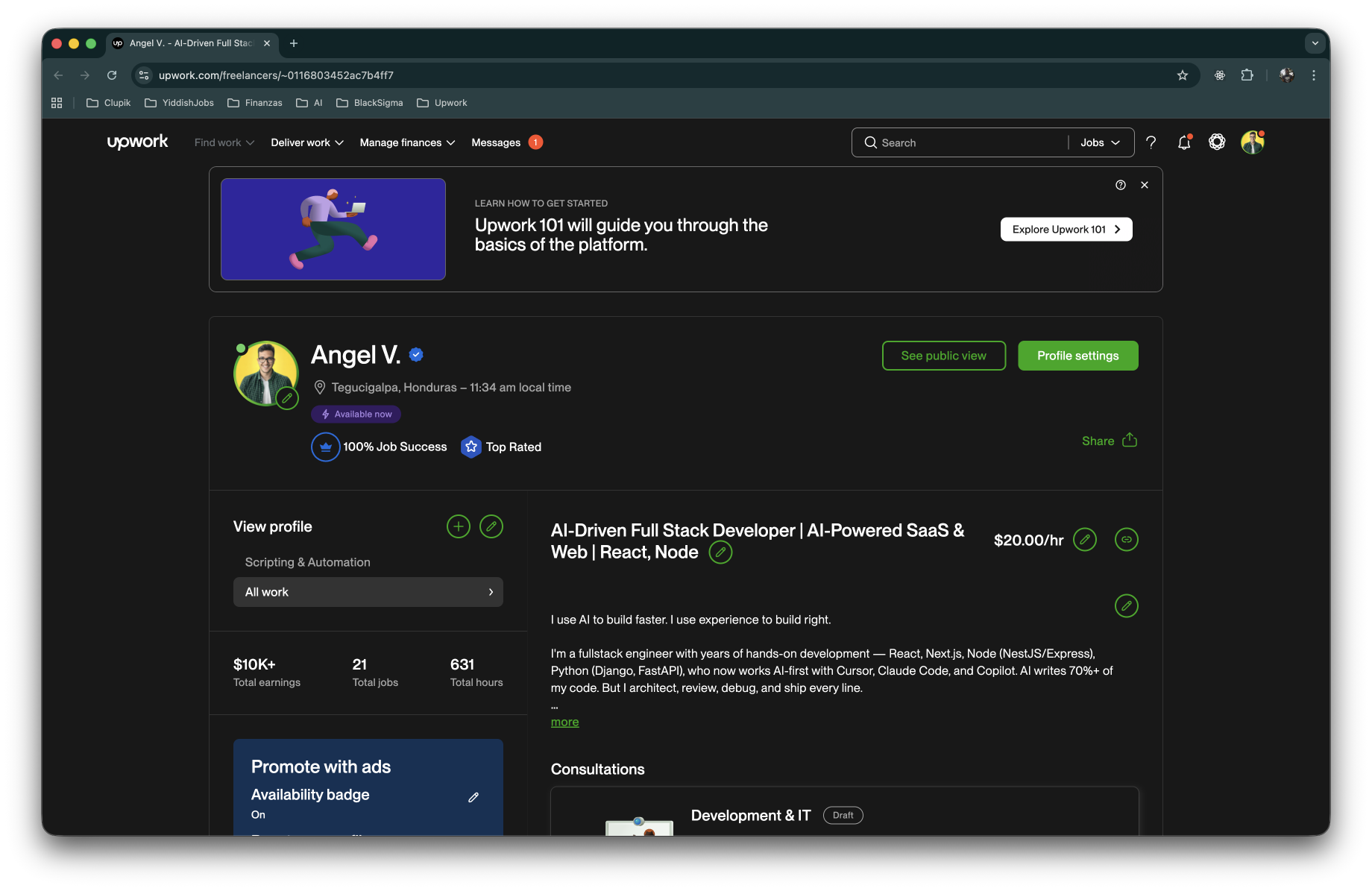The height and width of the screenshot is (891, 1372).
Task: Open the Finanzas bookmarks folder
Action: [x=255, y=103]
